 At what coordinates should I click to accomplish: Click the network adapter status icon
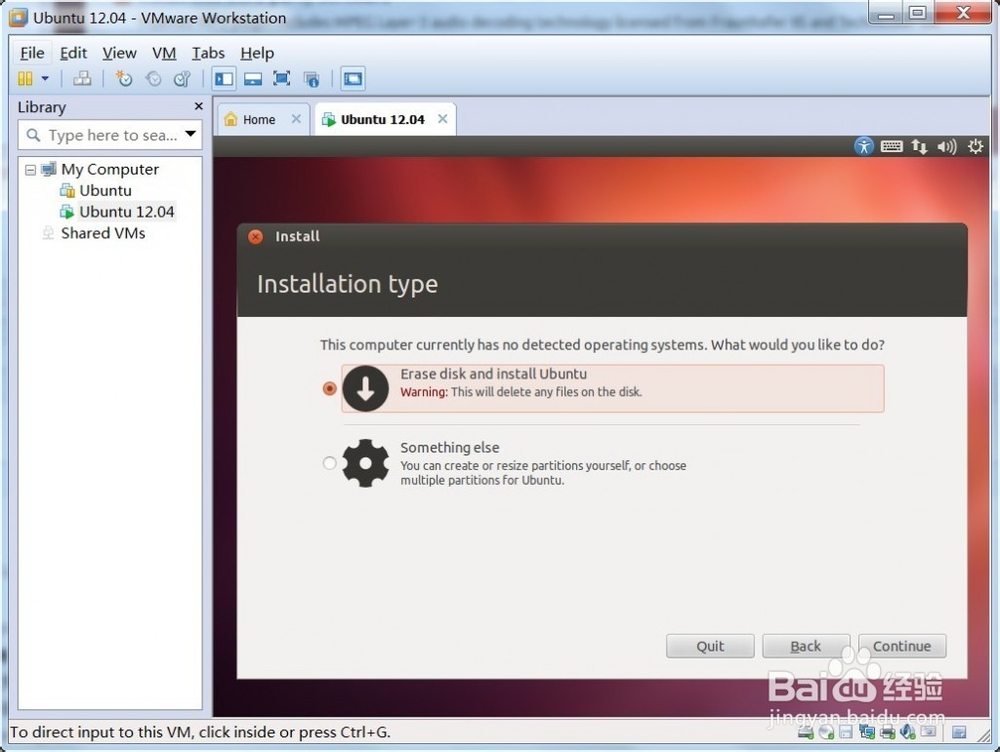tap(867, 732)
